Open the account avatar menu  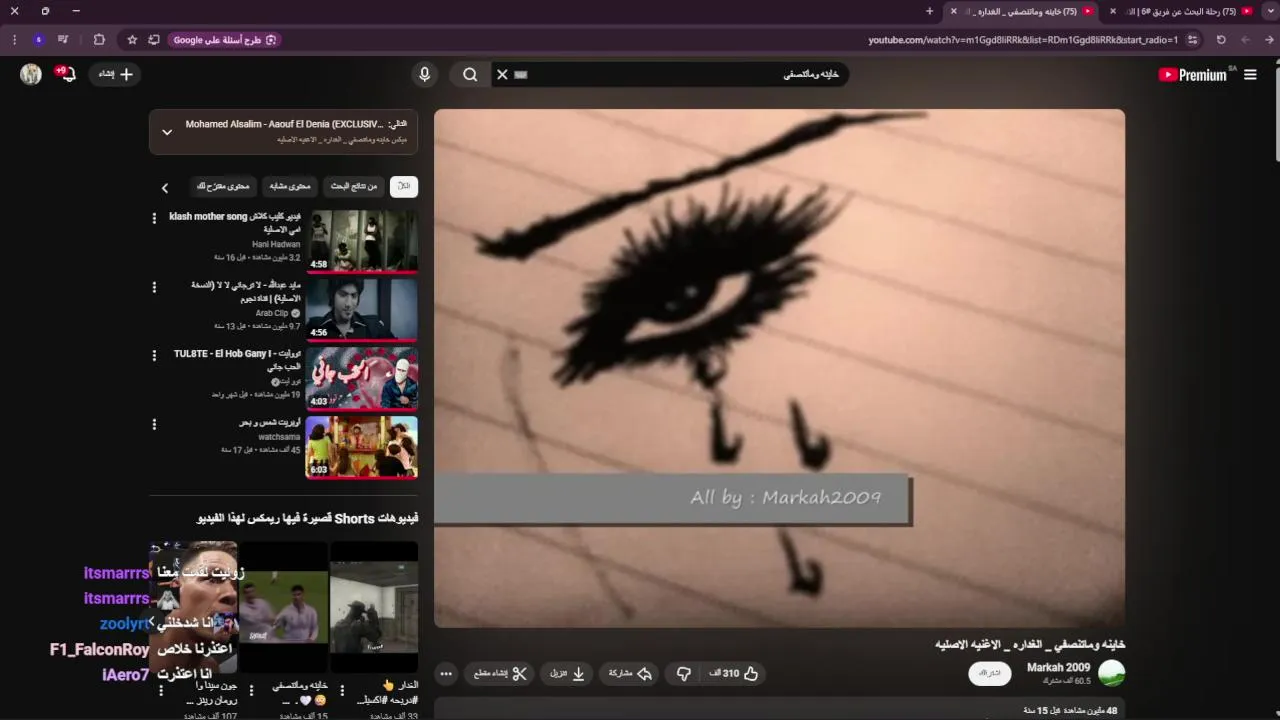pos(31,74)
